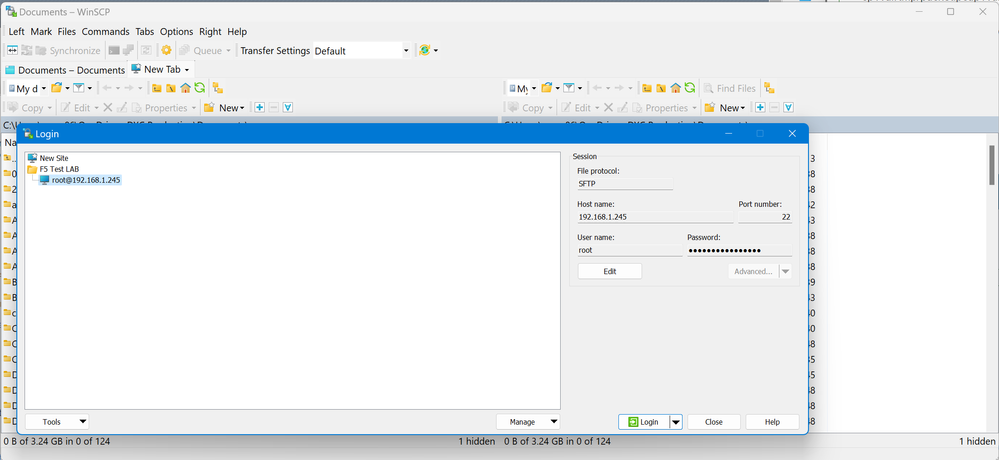The width and height of the screenshot is (999, 460).
Task: Expand right panel New dropdown arrow
Action: tap(743, 108)
